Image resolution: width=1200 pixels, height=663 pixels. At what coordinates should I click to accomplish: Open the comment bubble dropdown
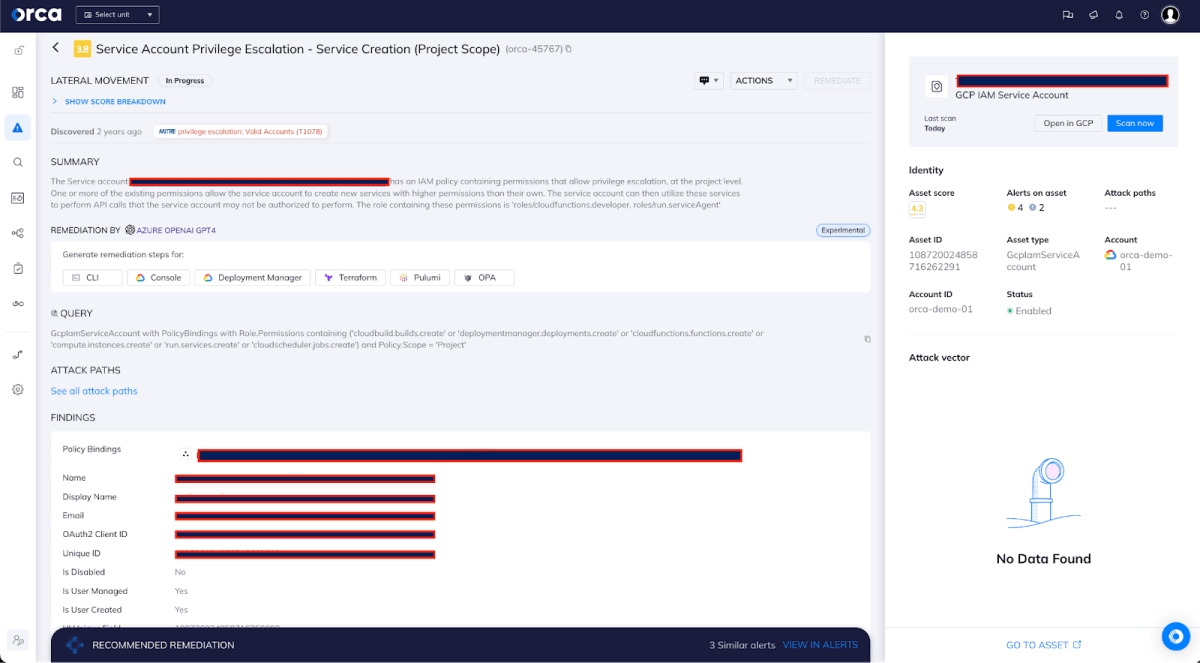pos(709,81)
